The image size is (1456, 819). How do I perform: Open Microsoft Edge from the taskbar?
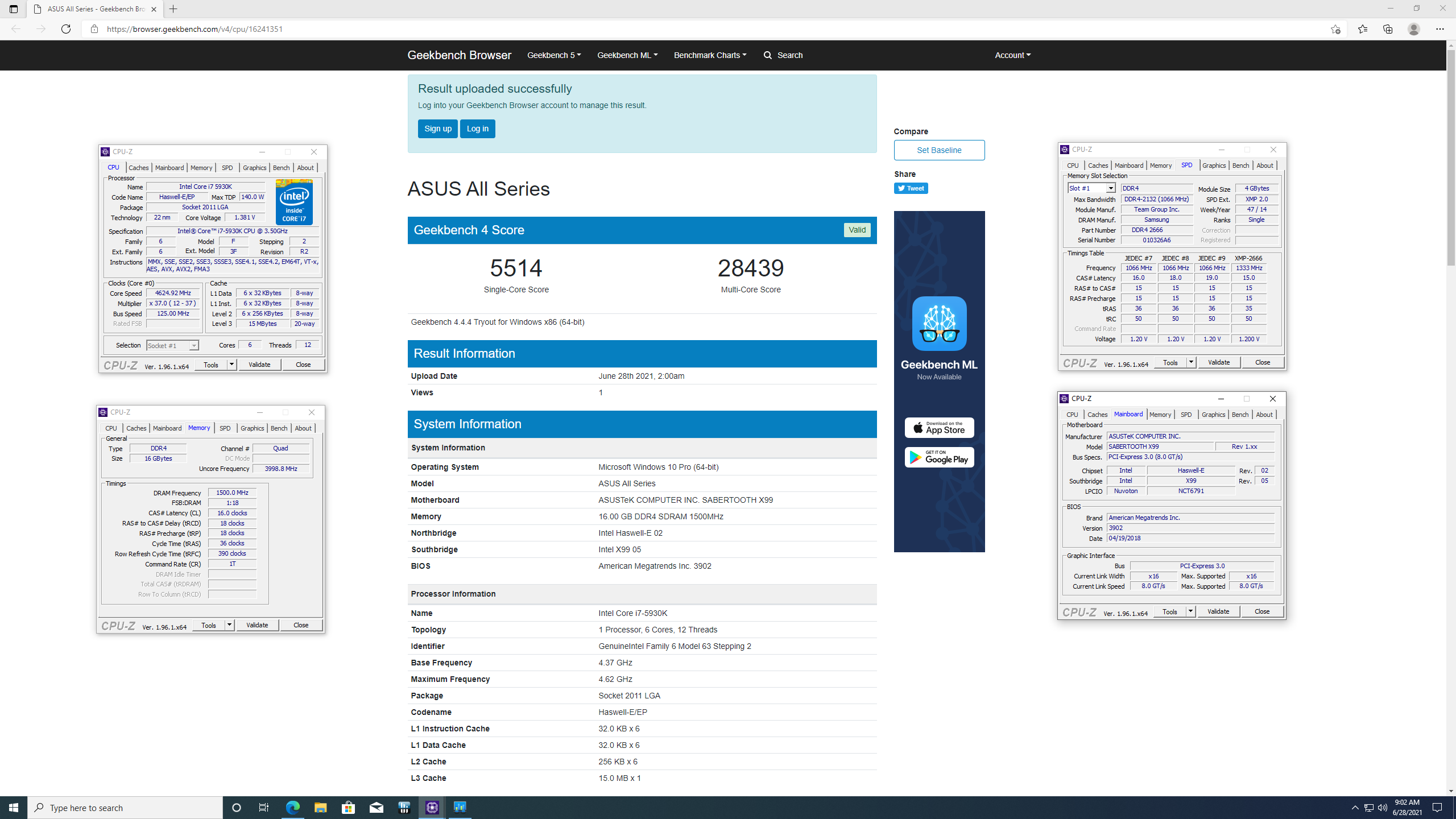(x=292, y=808)
